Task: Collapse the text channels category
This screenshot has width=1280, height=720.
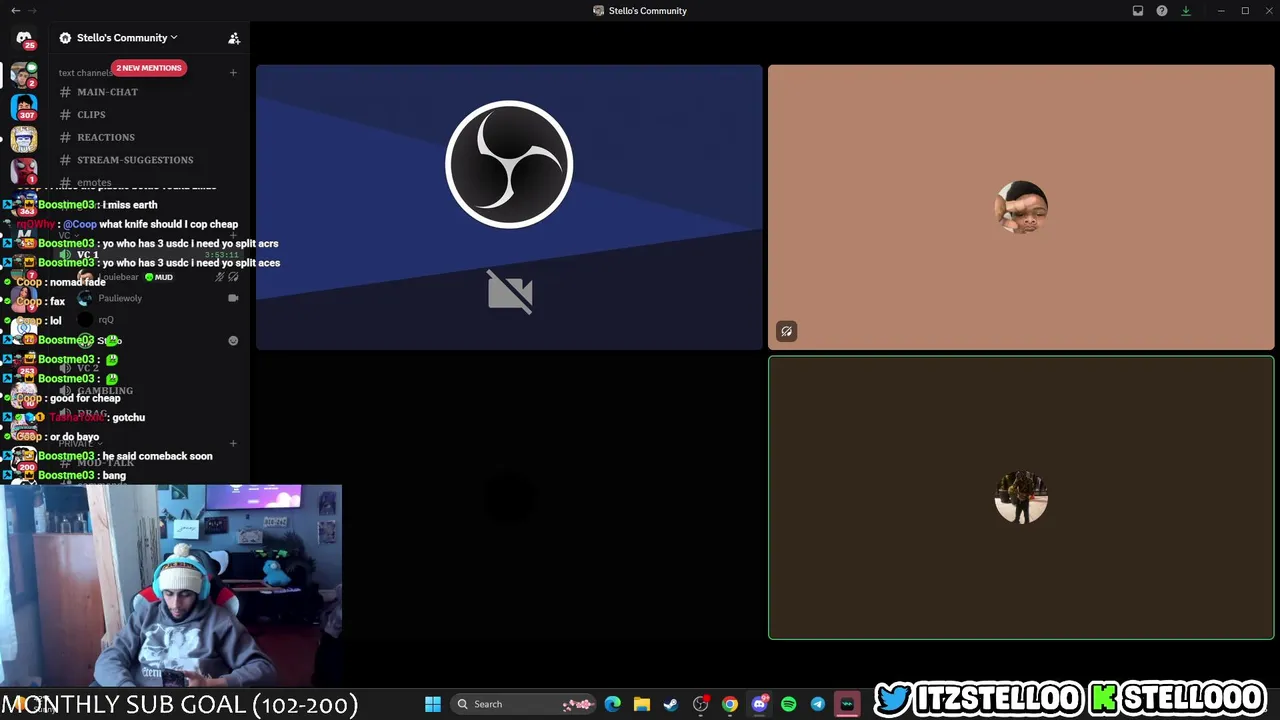Action: [84, 73]
